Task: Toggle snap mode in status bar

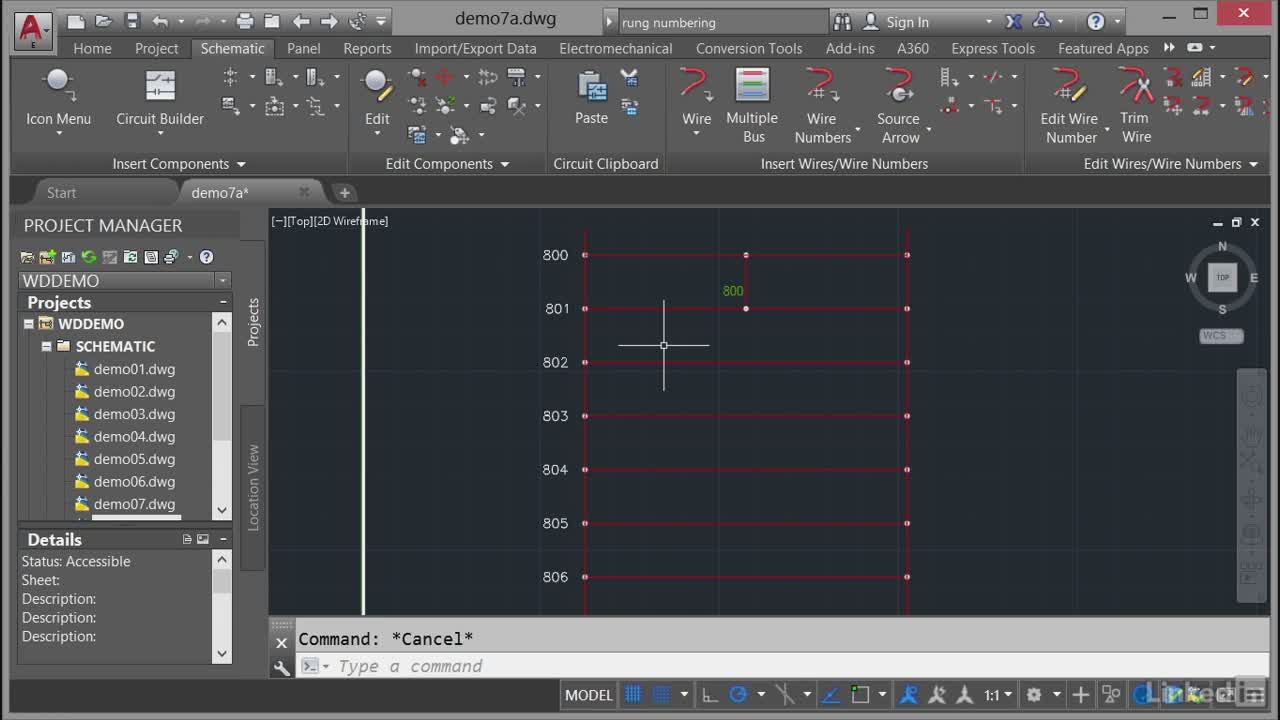Action: point(661,694)
